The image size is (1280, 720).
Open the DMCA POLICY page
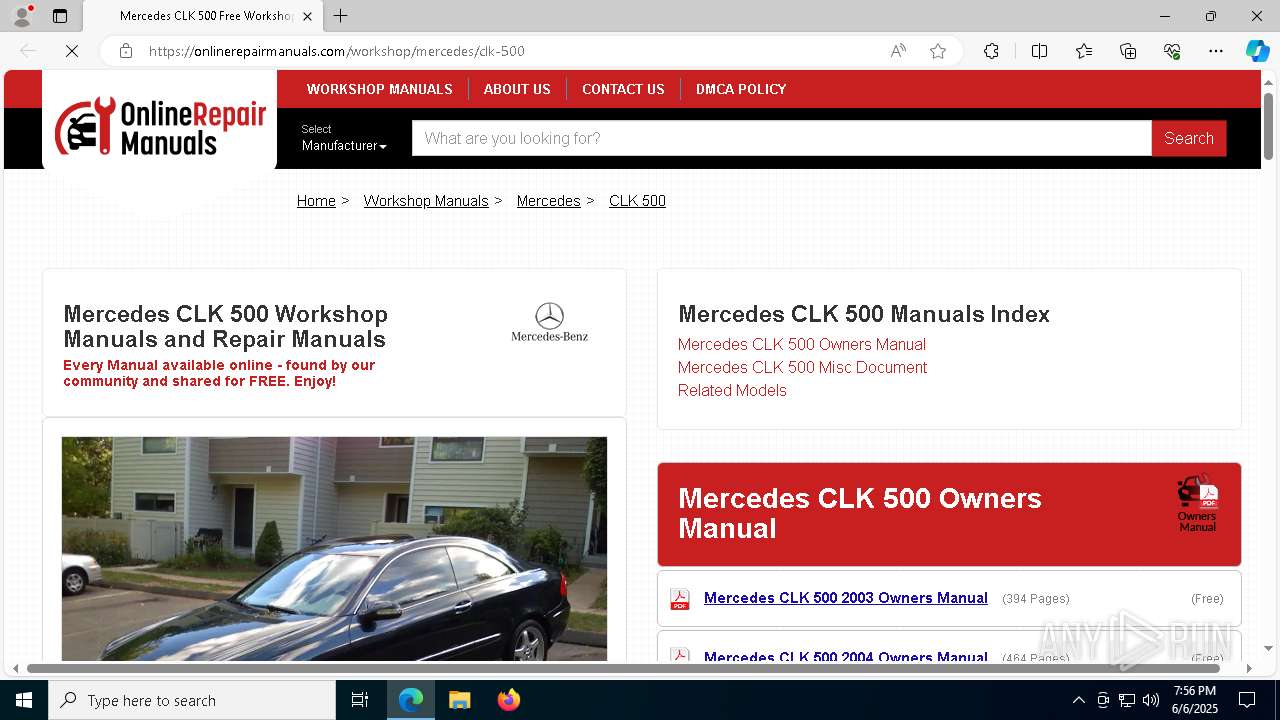(741, 89)
